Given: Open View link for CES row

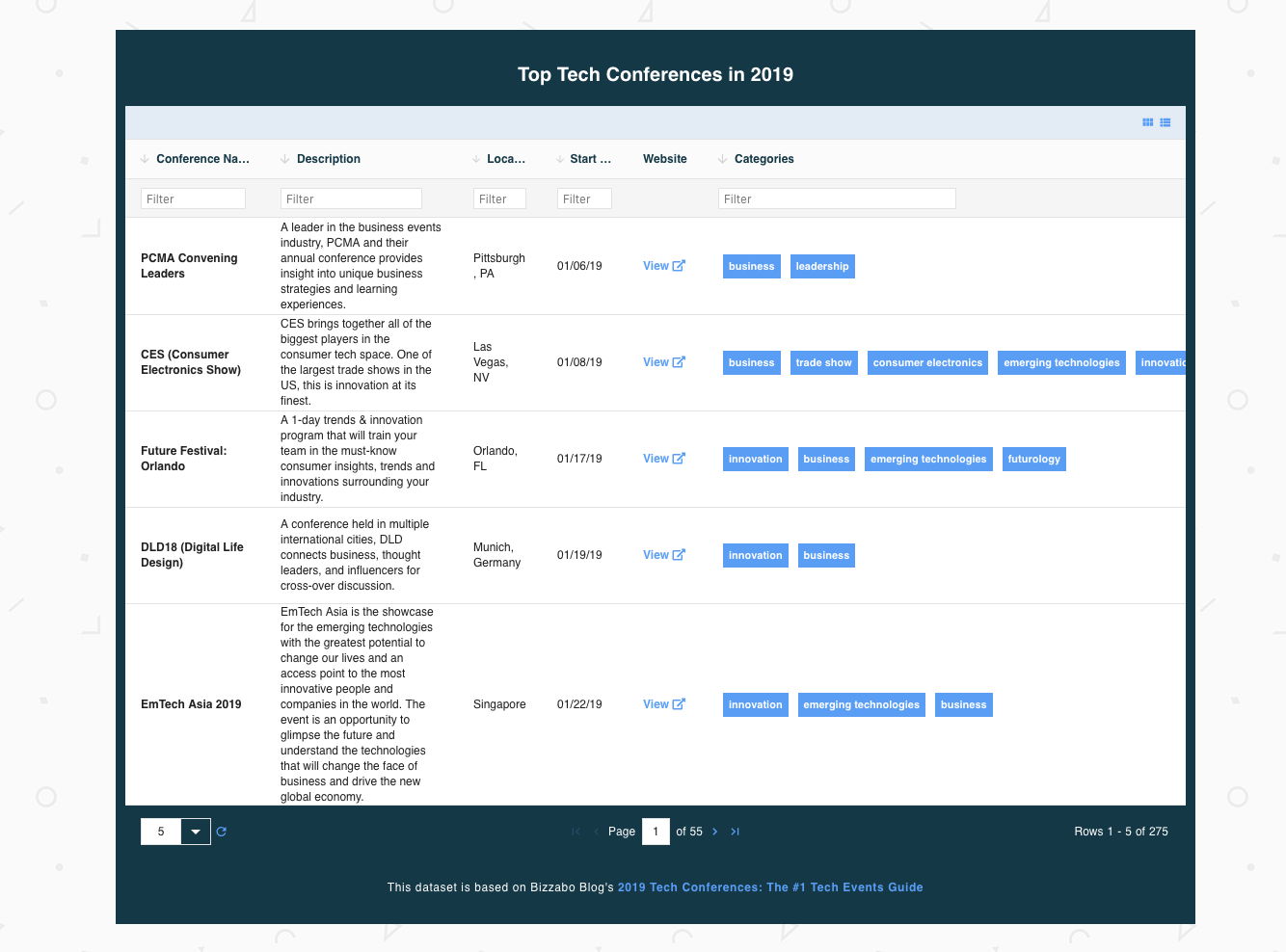Looking at the screenshot, I should click(x=664, y=362).
